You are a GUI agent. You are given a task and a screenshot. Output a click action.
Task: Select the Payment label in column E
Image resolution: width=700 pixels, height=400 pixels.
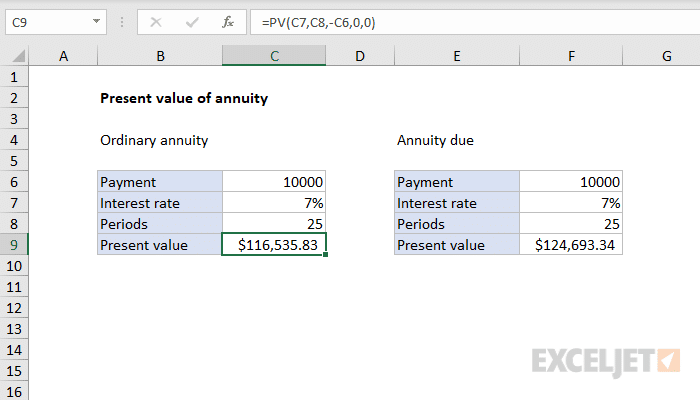coord(457,182)
